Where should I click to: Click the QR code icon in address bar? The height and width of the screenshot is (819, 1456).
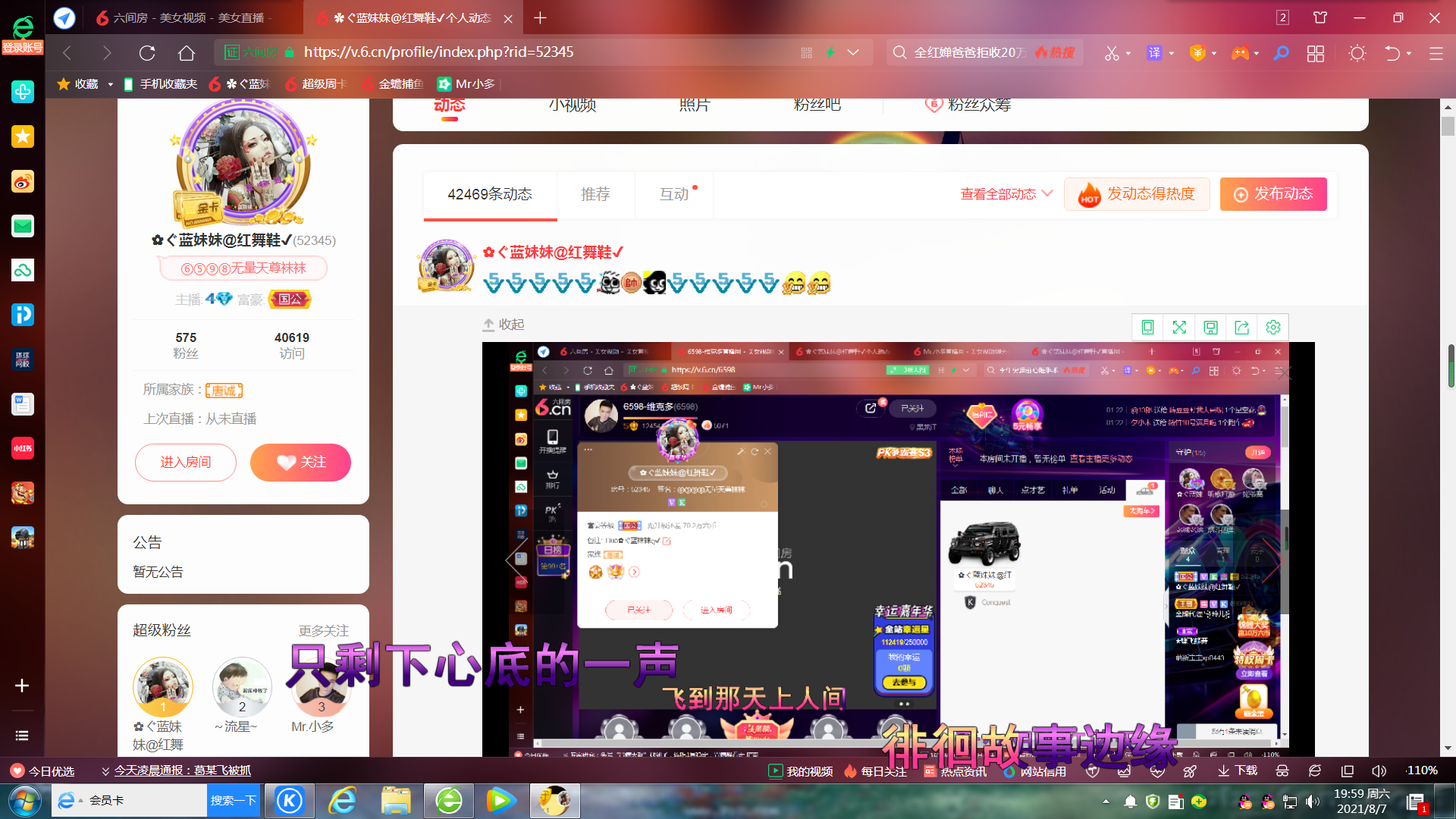806,52
